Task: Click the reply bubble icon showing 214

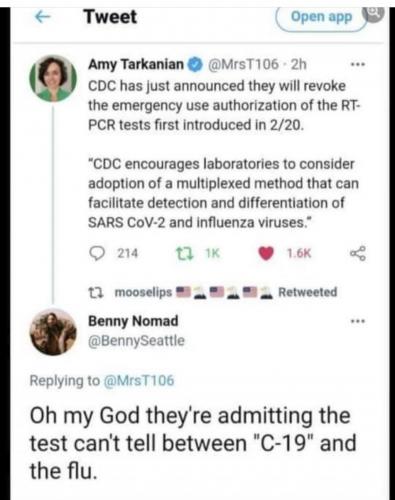Action: tap(97, 254)
